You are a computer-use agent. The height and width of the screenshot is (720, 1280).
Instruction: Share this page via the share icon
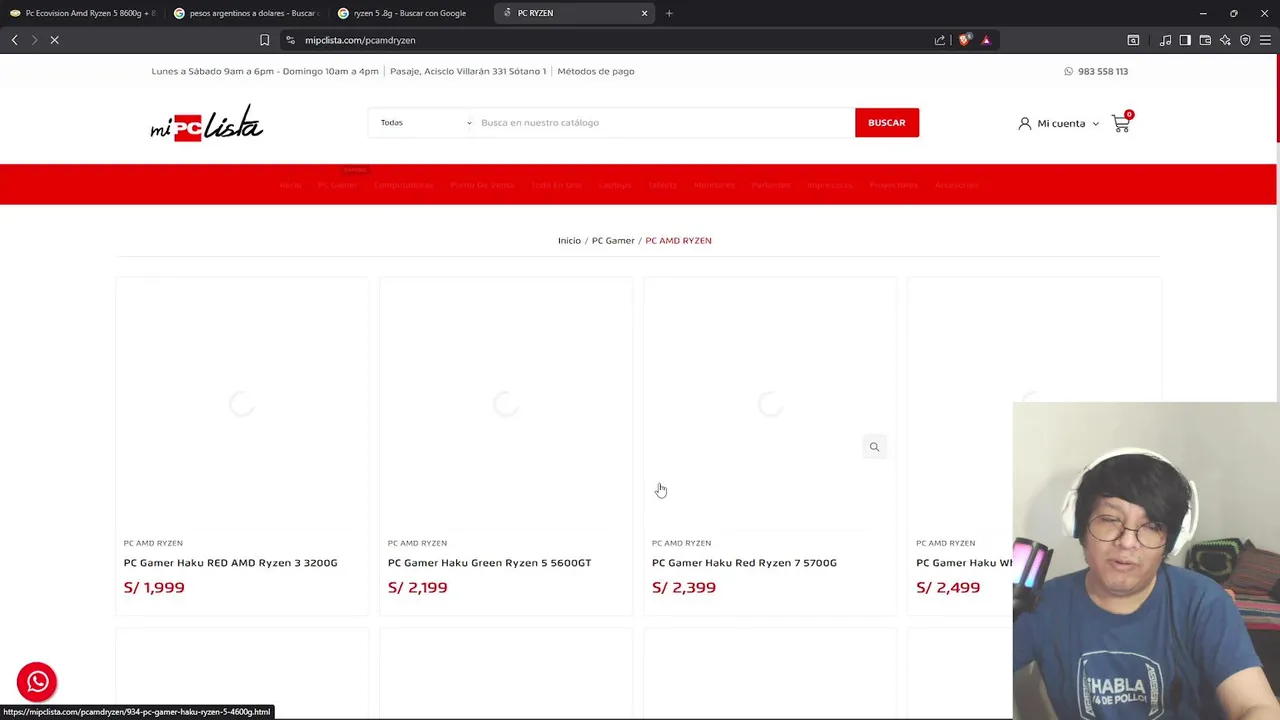tap(940, 40)
